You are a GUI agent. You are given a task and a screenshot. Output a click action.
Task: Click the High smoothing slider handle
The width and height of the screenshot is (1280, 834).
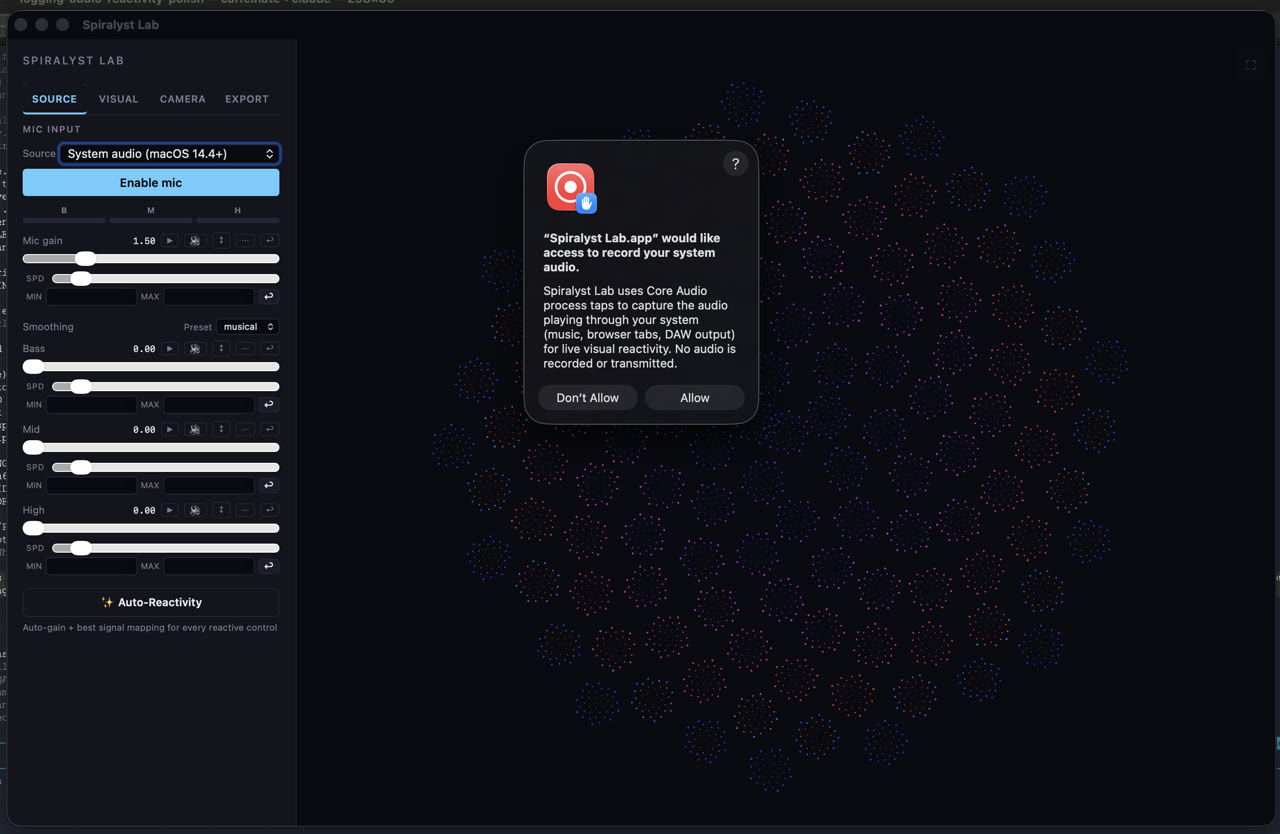(x=33, y=528)
